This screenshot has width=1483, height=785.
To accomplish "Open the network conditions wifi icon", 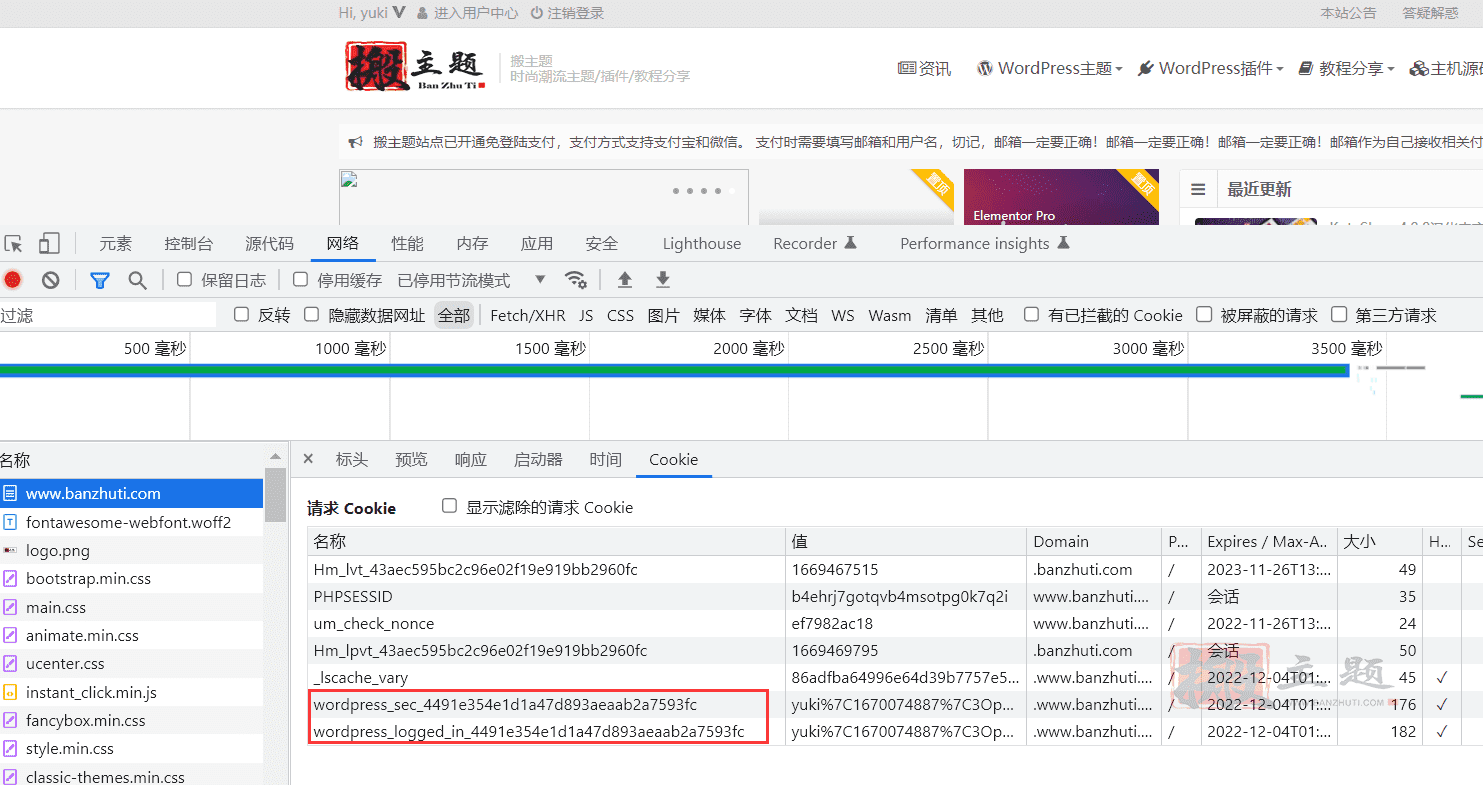I will coord(575,280).
